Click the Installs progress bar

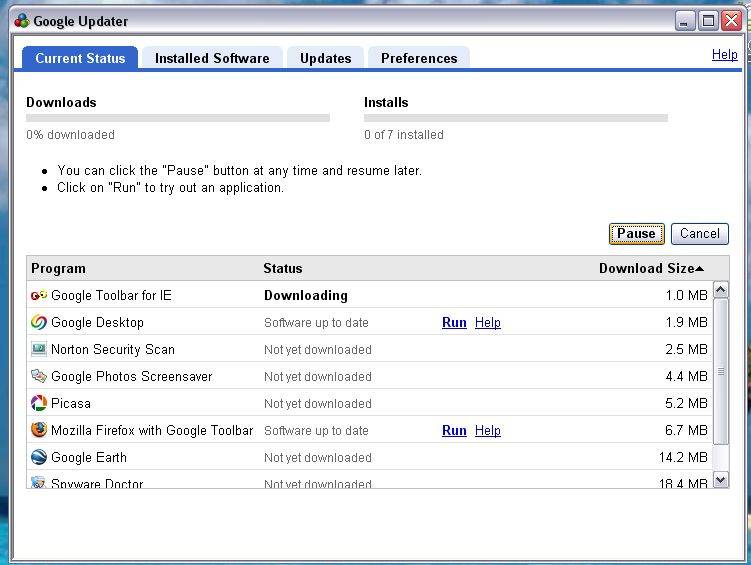[516, 118]
